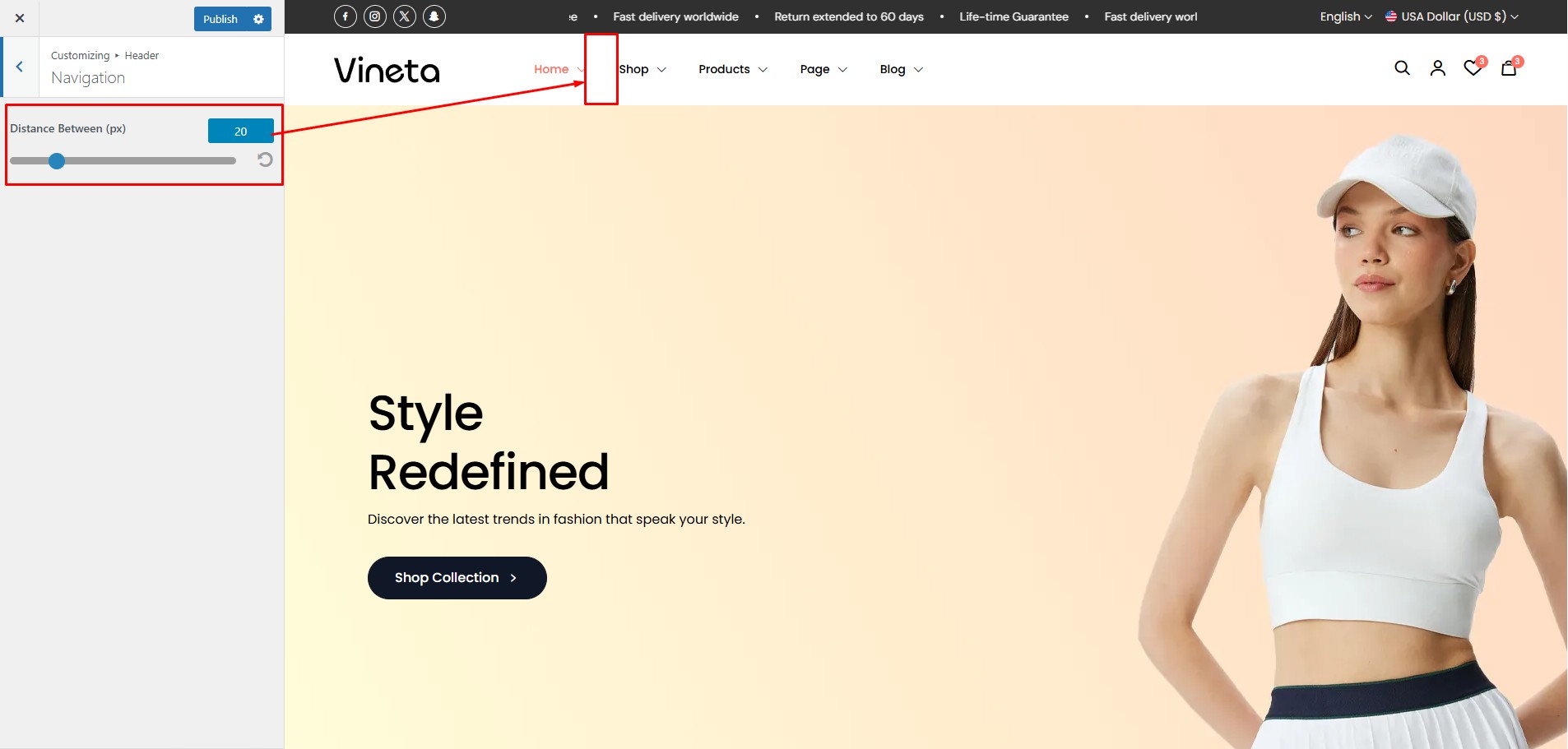
Task: Open the shopping cart bag icon
Action: [1509, 68]
